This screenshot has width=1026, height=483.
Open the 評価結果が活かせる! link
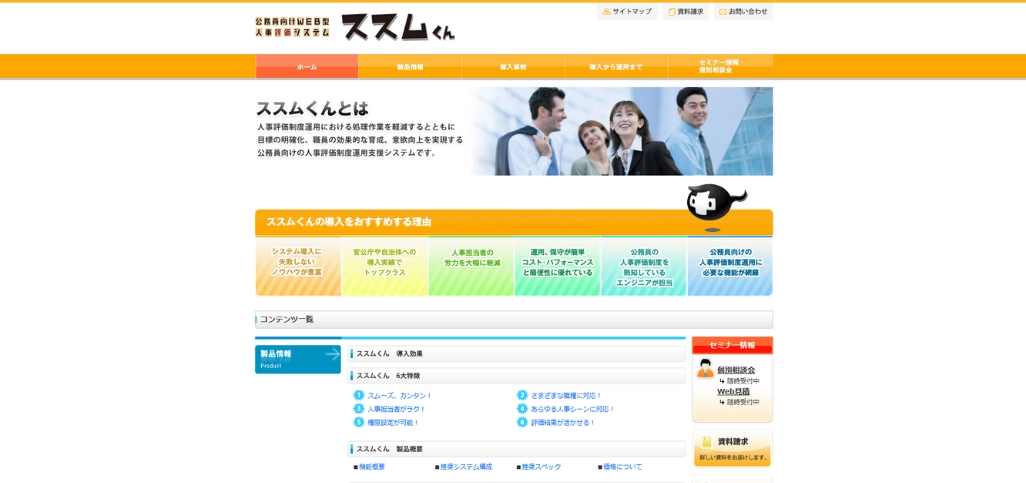coord(563,423)
